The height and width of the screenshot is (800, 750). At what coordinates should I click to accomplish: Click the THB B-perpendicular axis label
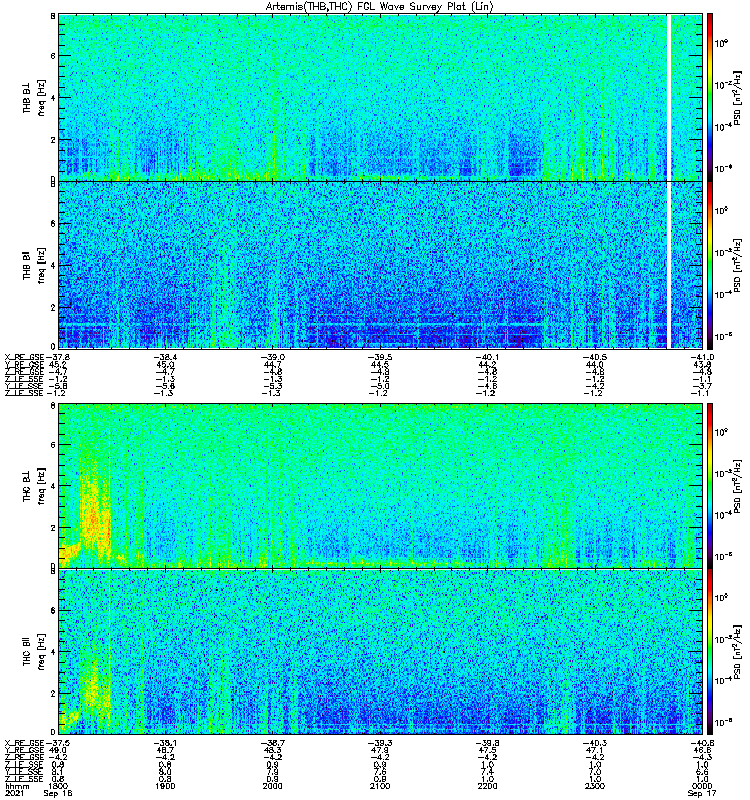27,97
